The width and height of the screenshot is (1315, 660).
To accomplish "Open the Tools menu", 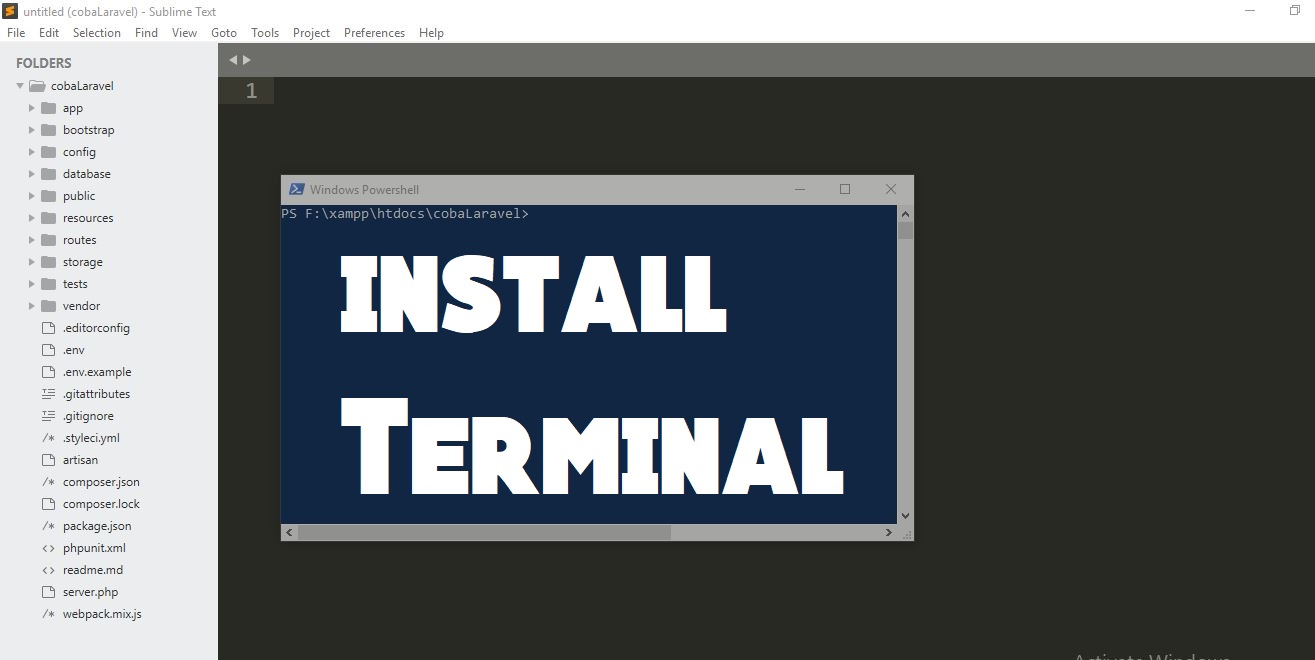I will [264, 32].
